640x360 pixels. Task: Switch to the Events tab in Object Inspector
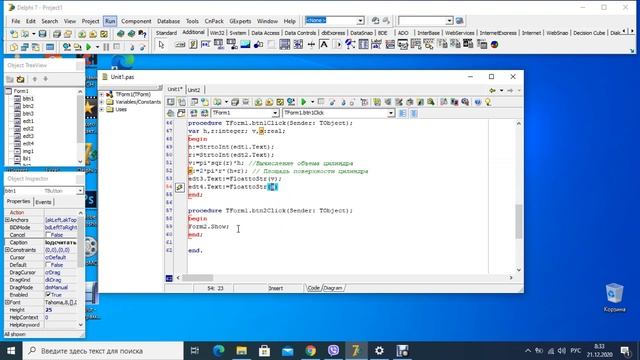click(x=43, y=202)
